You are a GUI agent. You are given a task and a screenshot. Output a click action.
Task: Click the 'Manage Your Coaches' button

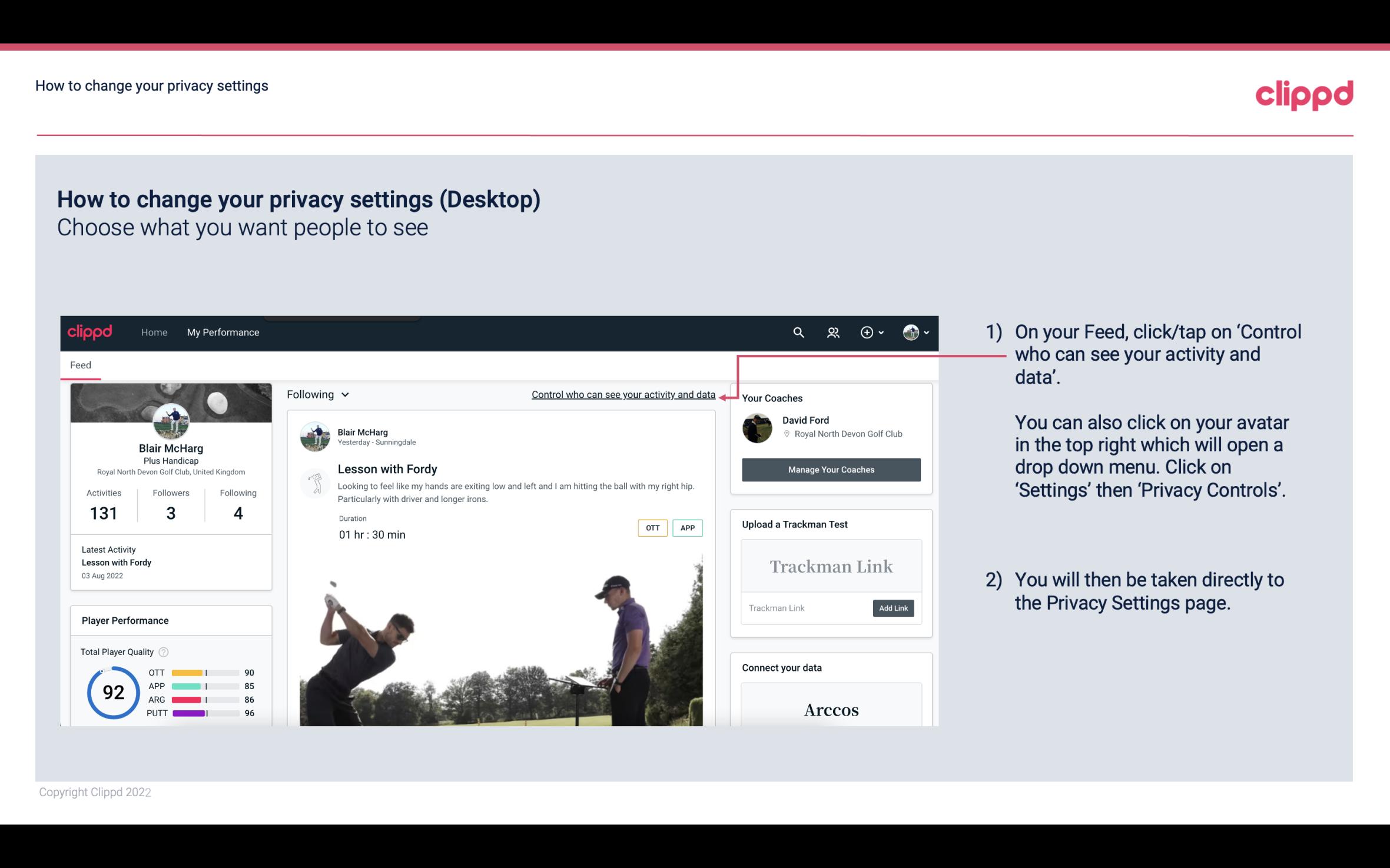pos(830,469)
